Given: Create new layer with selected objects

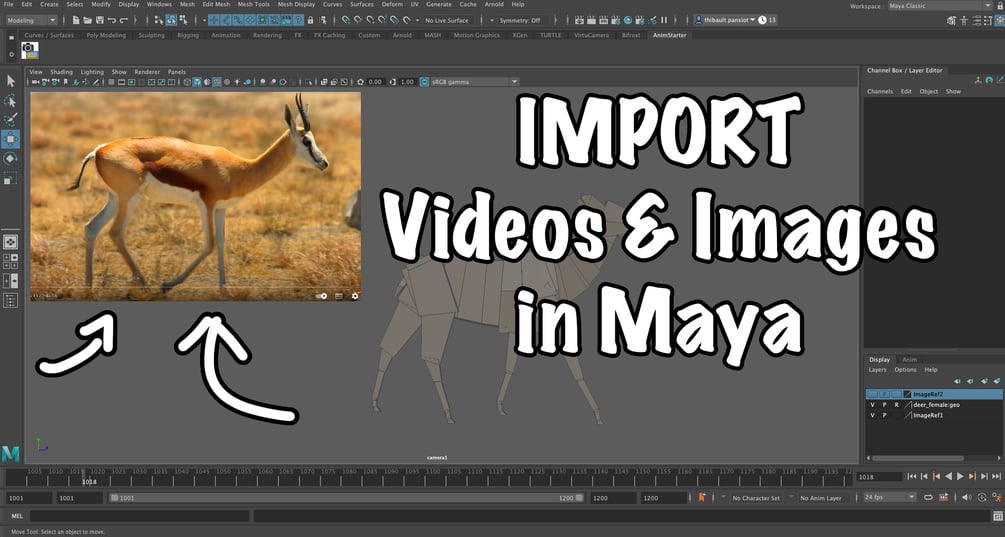Looking at the screenshot, I should coord(997,381).
